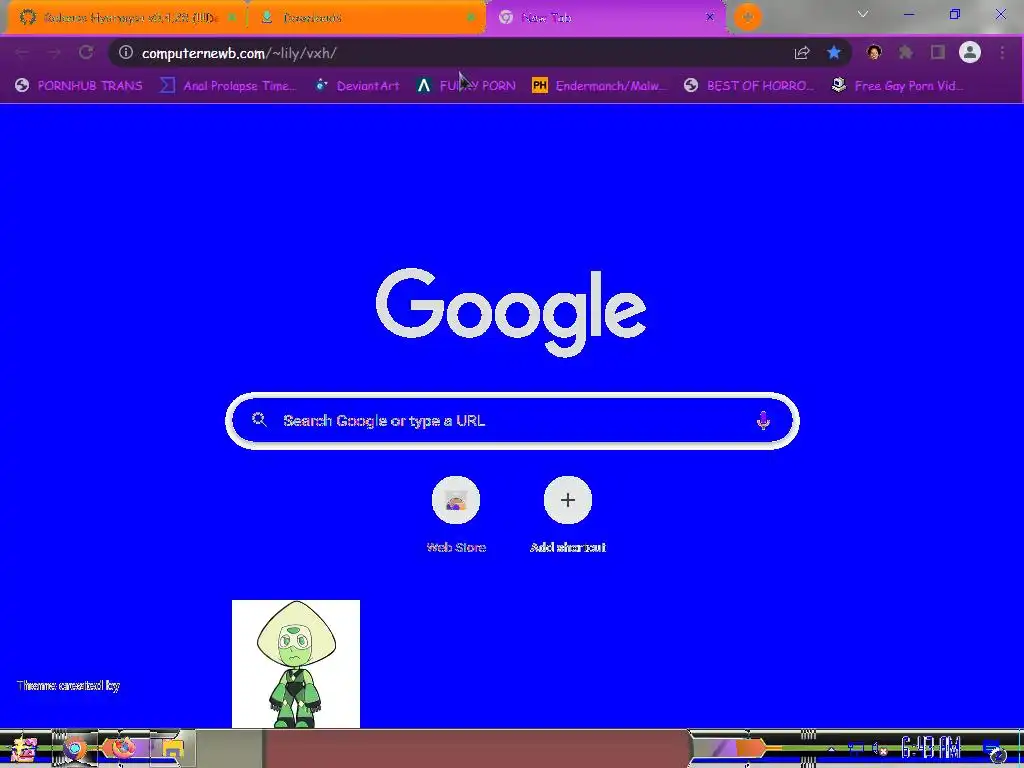Close the GitHub Releases tab
1024x768 pixels.
231,18
